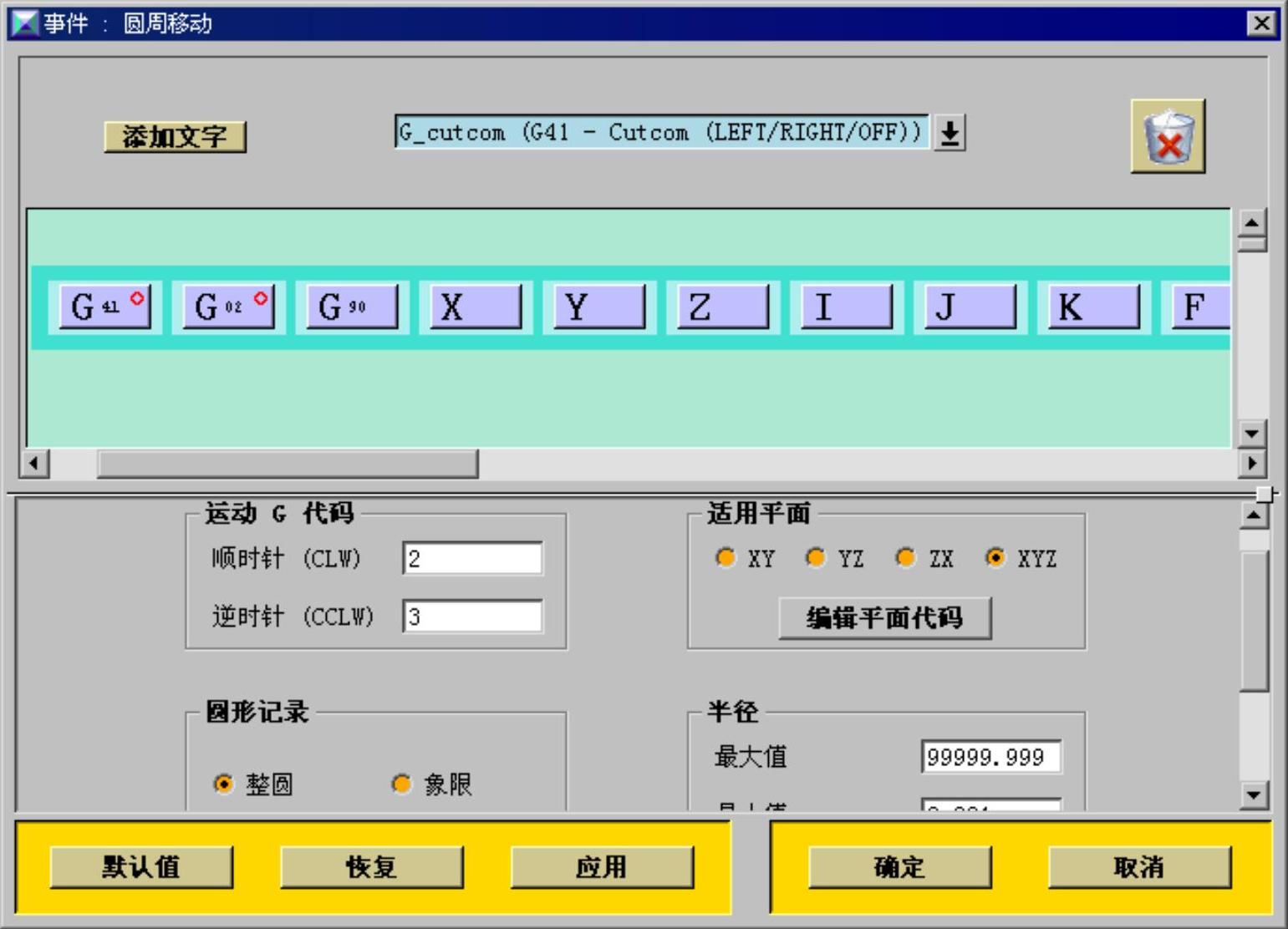Click the K address block
The height and width of the screenshot is (929, 1288).
1095,307
